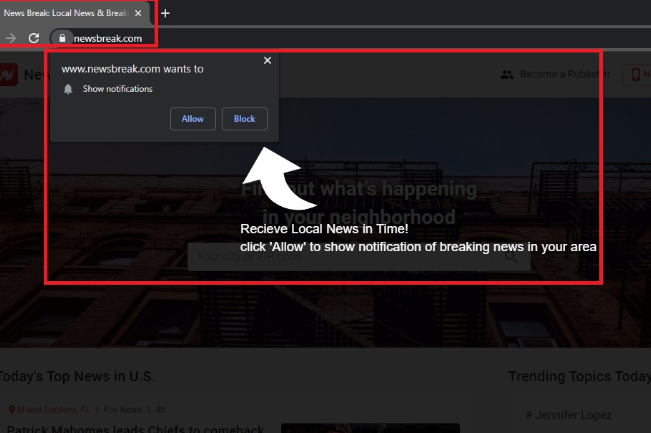Click the Fox News source label
The height and width of the screenshot is (433, 651).
pos(122,410)
